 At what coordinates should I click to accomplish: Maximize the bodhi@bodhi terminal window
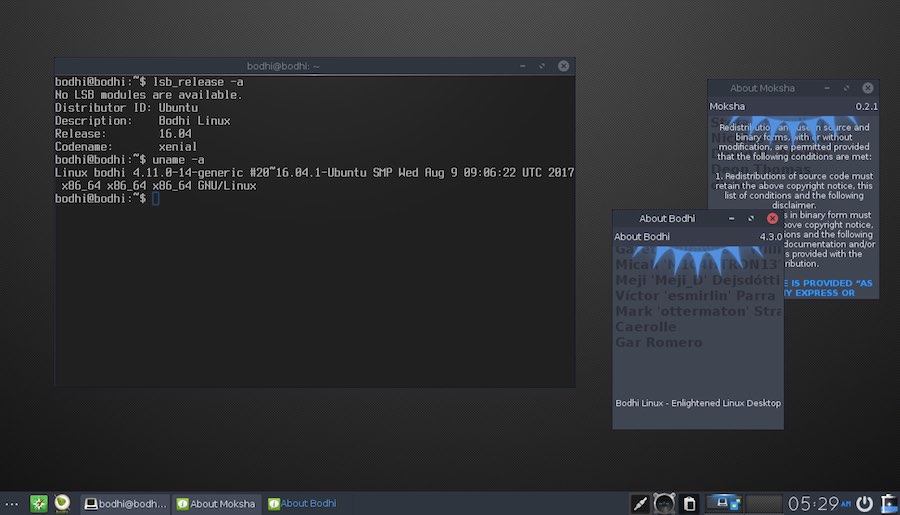(542, 66)
